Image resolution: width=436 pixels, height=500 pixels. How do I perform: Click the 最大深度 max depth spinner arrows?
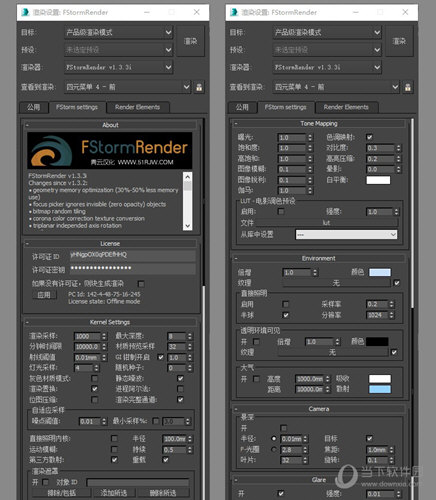pos(190,336)
